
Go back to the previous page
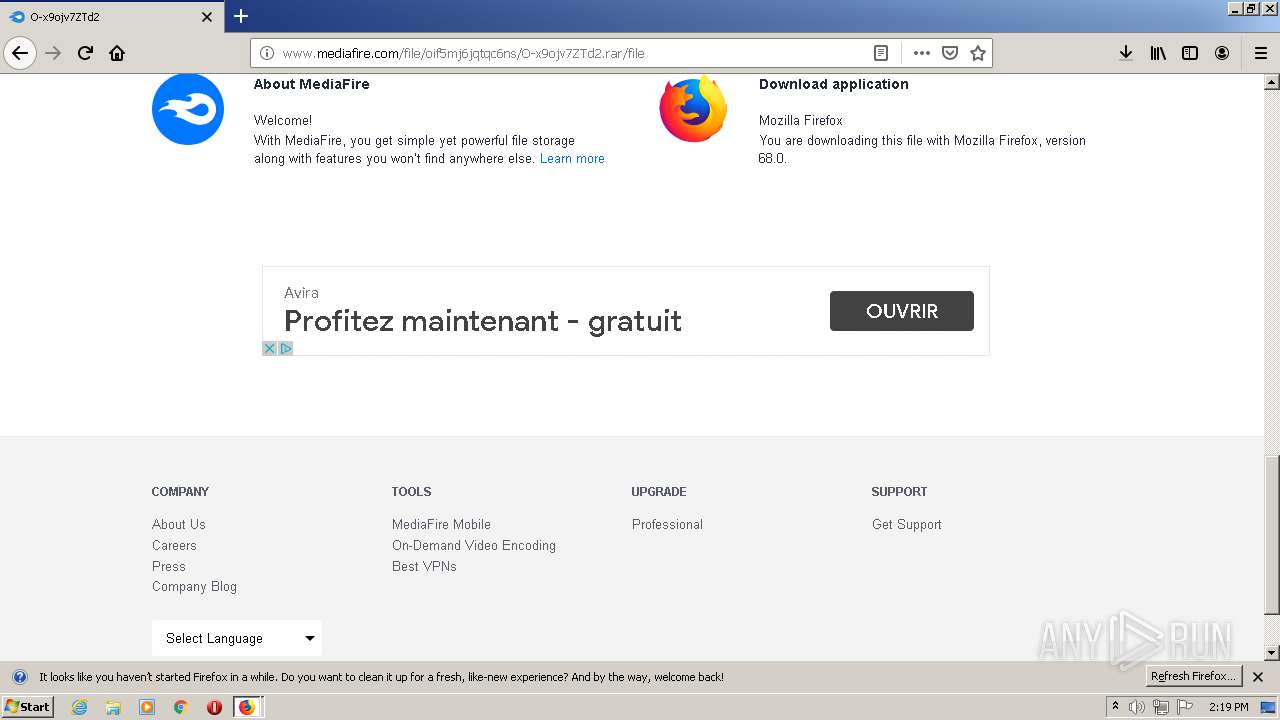[x=20, y=53]
